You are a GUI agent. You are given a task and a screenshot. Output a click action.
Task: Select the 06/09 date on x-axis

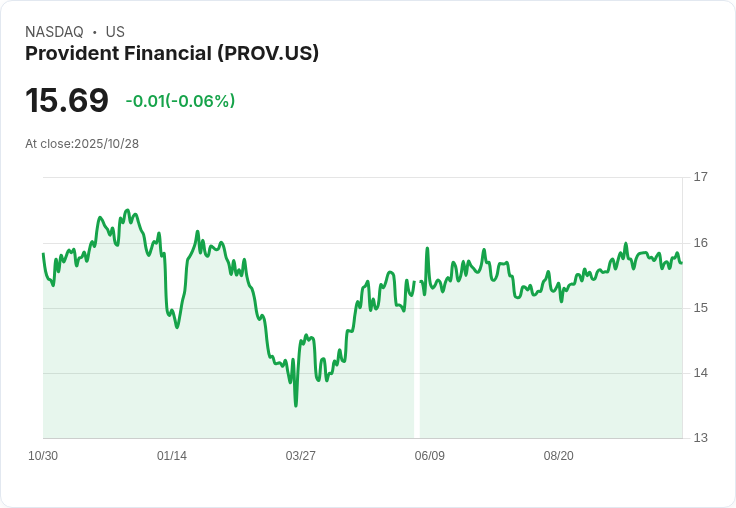(430, 456)
